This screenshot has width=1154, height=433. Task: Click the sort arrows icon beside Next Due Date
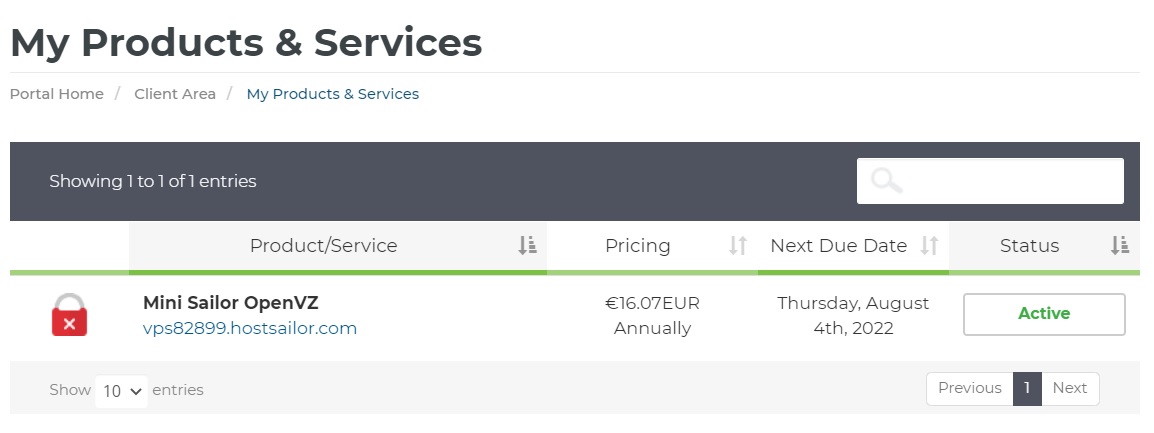click(x=929, y=246)
